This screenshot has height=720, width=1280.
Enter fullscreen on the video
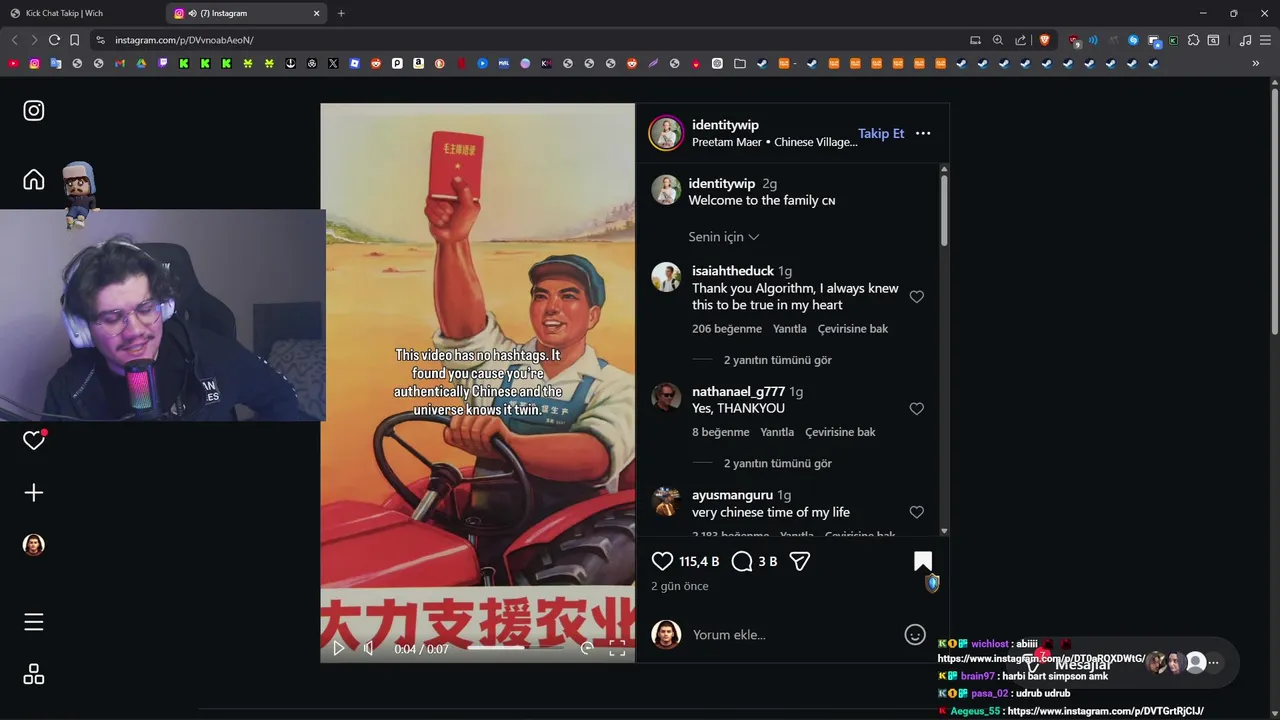617,648
